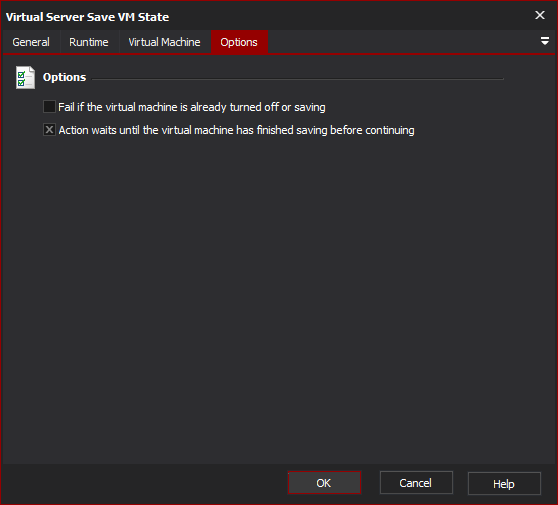Click the bold Options section heading
The width and height of the screenshot is (558, 505).
click(x=64, y=77)
